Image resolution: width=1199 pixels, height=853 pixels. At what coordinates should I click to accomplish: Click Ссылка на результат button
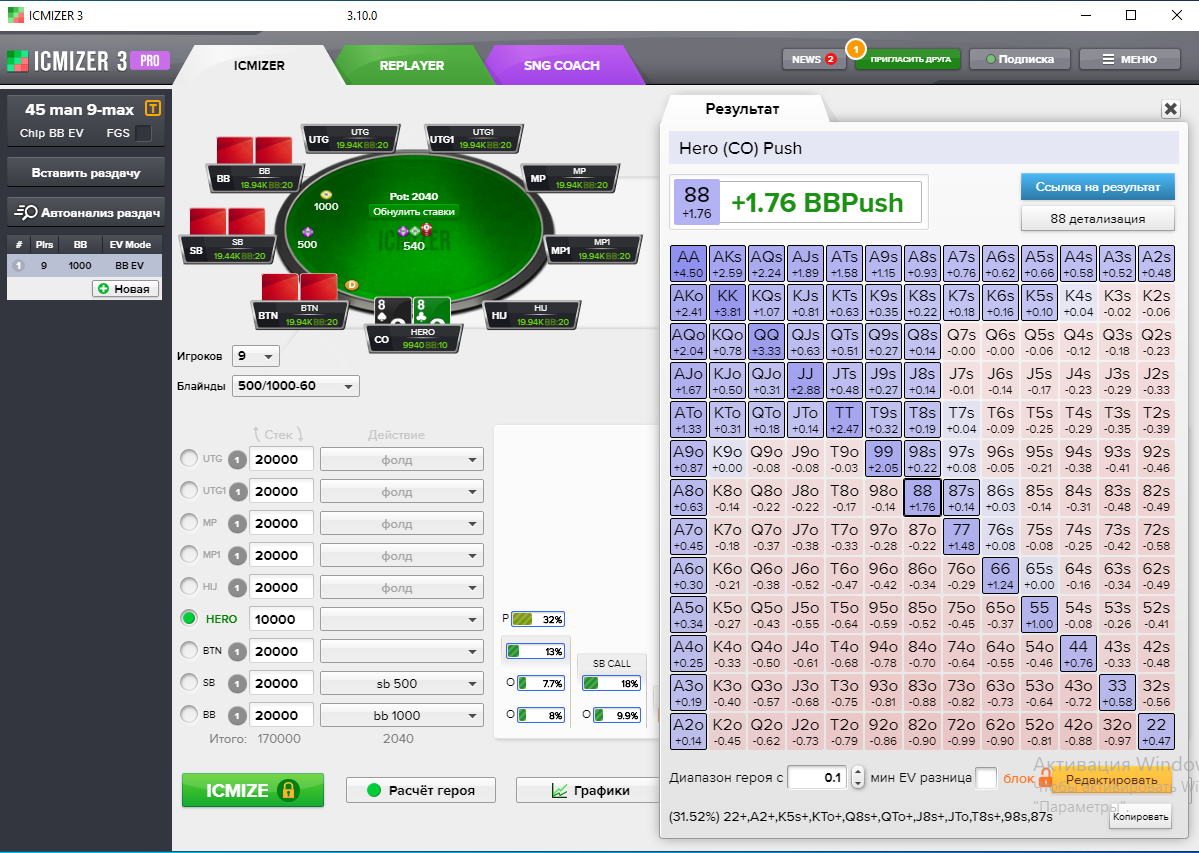coord(1097,186)
